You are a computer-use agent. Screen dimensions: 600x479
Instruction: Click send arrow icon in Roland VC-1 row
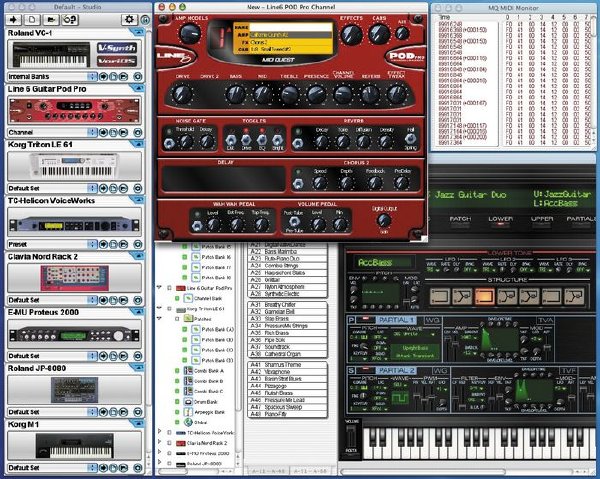pos(103,77)
